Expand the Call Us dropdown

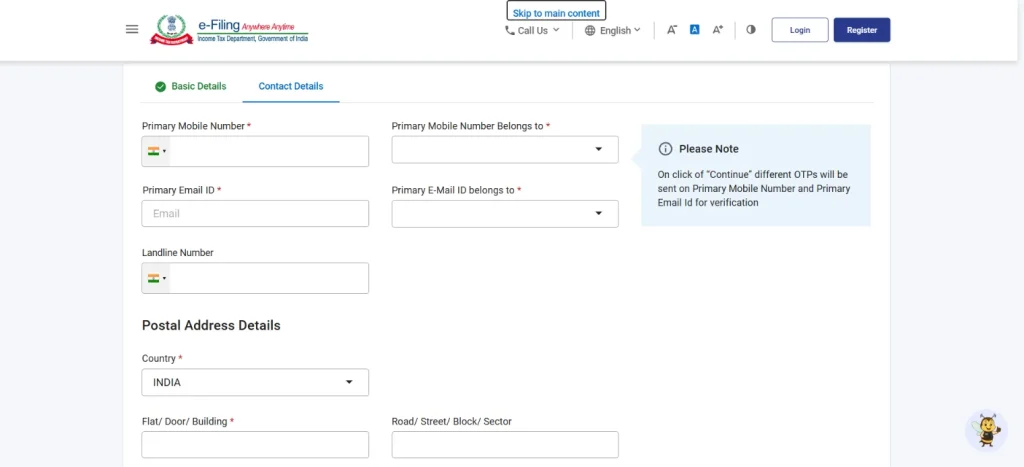click(533, 30)
